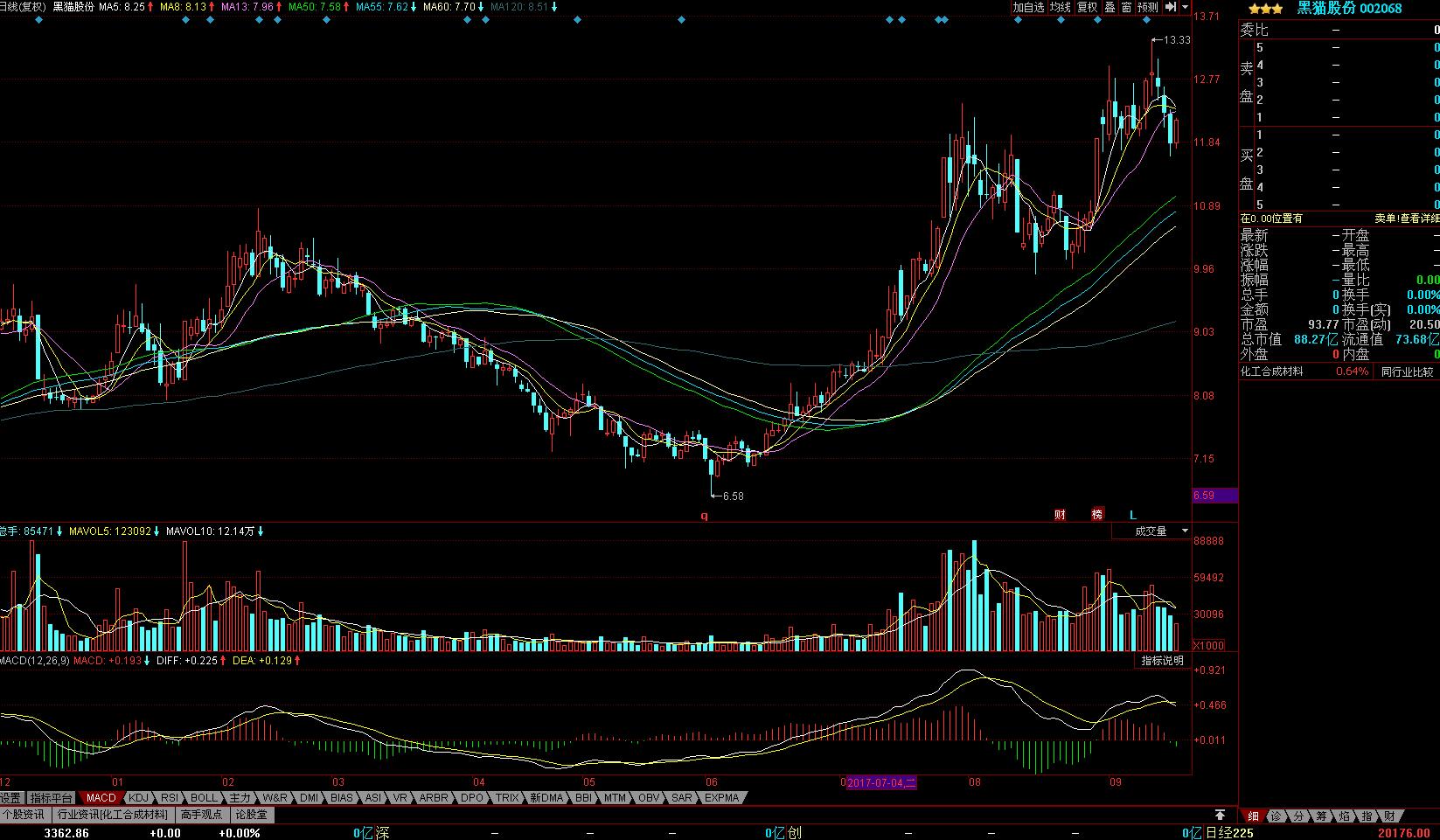Open the 指 index panel tab

pyautogui.click(x=1367, y=816)
